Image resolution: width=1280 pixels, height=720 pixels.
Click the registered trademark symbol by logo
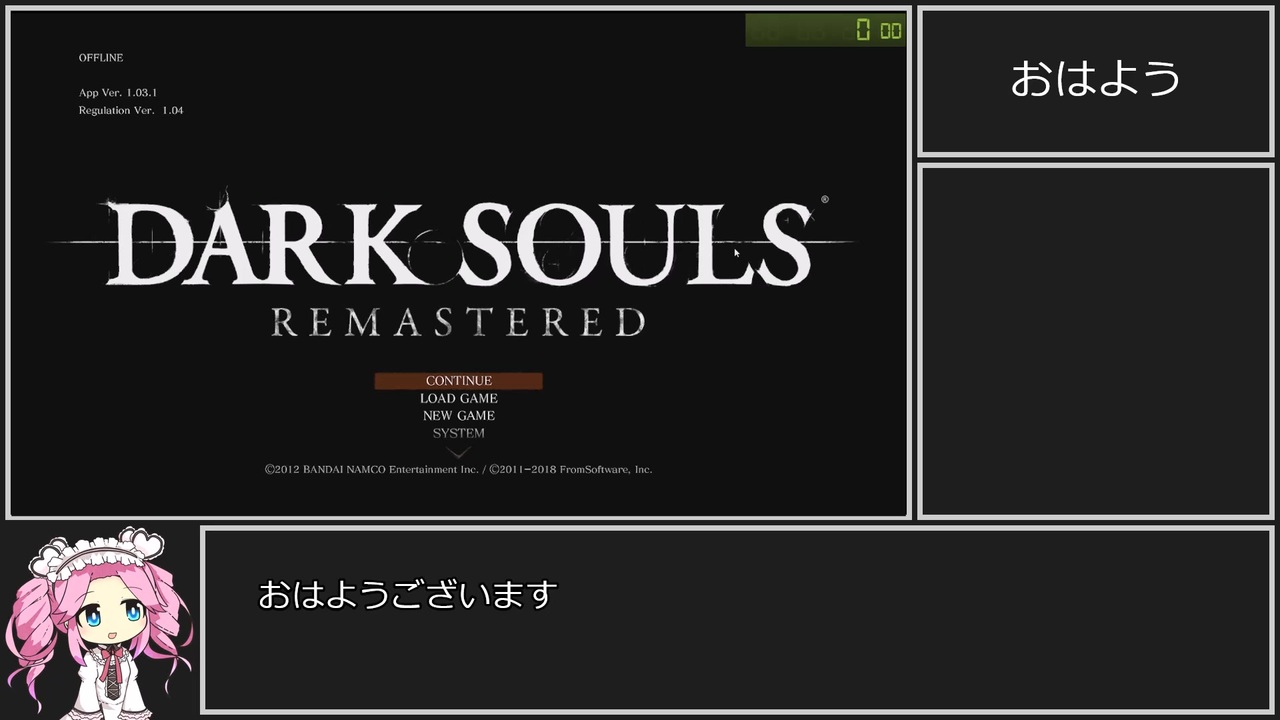[824, 200]
